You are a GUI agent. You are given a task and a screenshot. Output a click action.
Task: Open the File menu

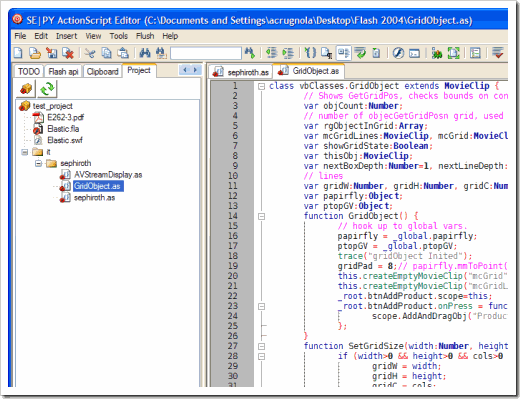tap(20, 36)
